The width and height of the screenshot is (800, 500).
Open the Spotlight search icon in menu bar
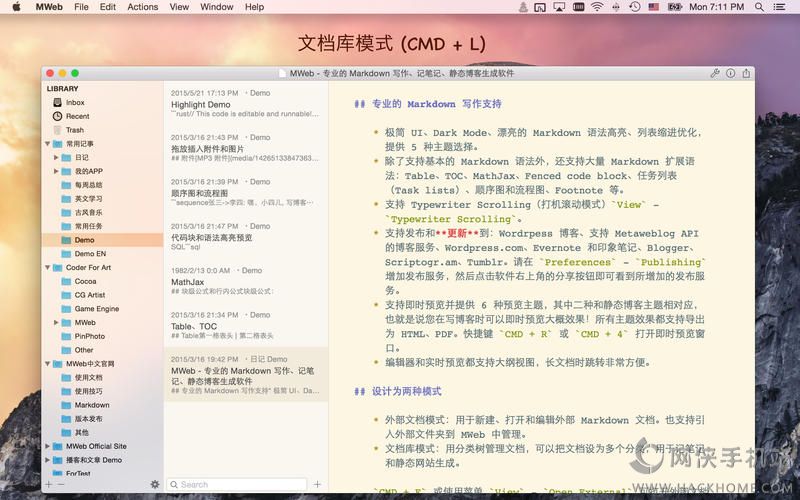point(759,7)
